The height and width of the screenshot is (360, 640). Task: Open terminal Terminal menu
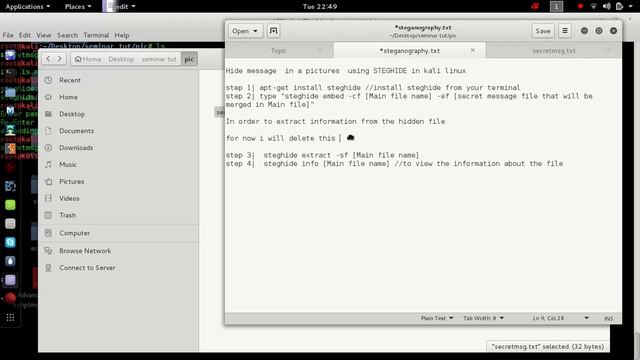[96, 35]
